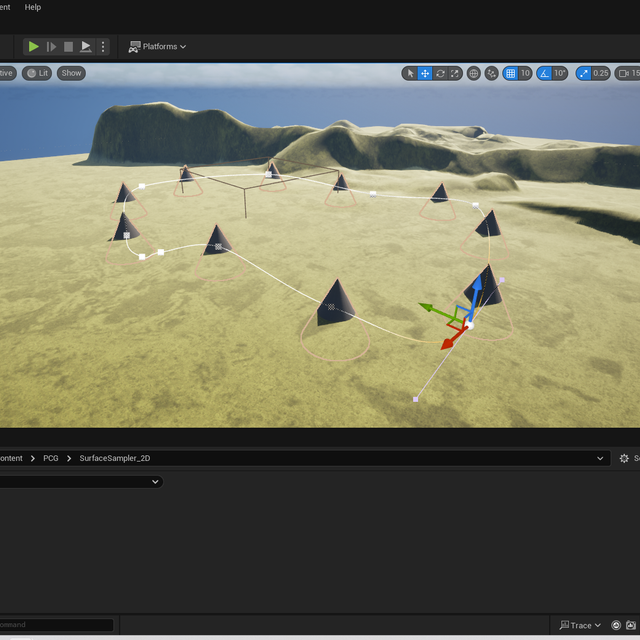This screenshot has height=640, width=640.
Task: Click the trace channel circular status icon
Action: (x=616, y=625)
